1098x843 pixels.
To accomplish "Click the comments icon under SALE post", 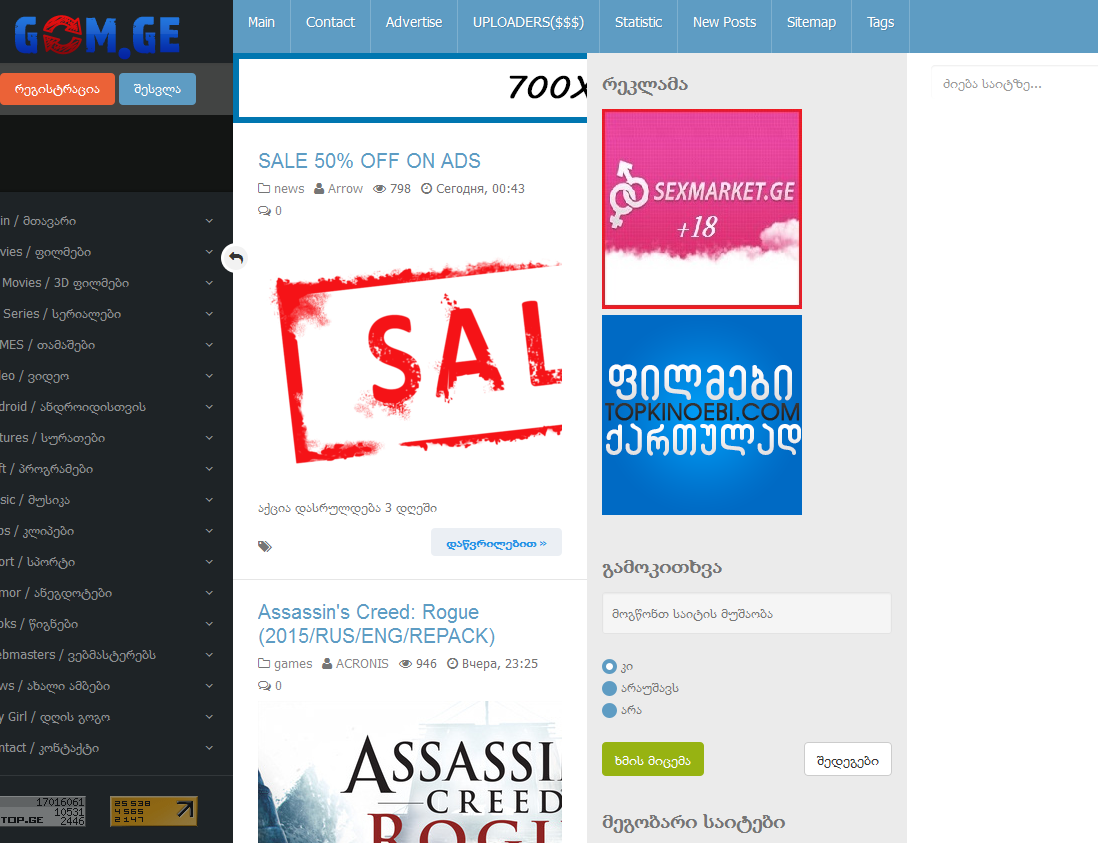I will pyautogui.click(x=265, y=211).
